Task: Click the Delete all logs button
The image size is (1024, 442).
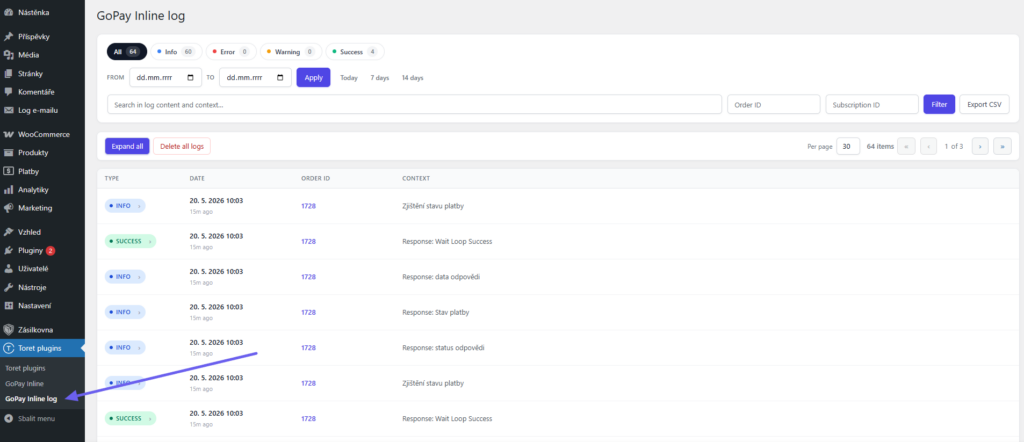Action: (182, 146)
